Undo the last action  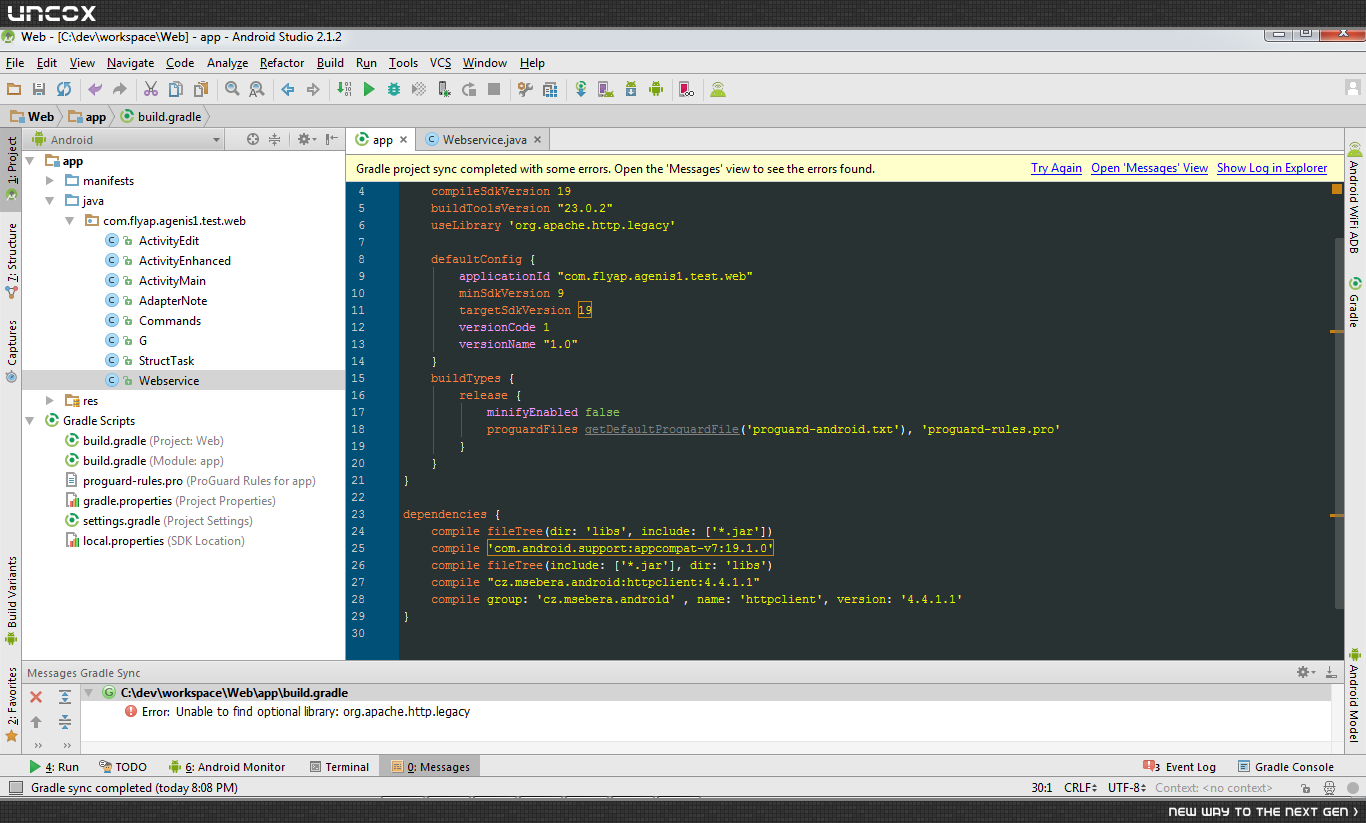tap(95, 89)
